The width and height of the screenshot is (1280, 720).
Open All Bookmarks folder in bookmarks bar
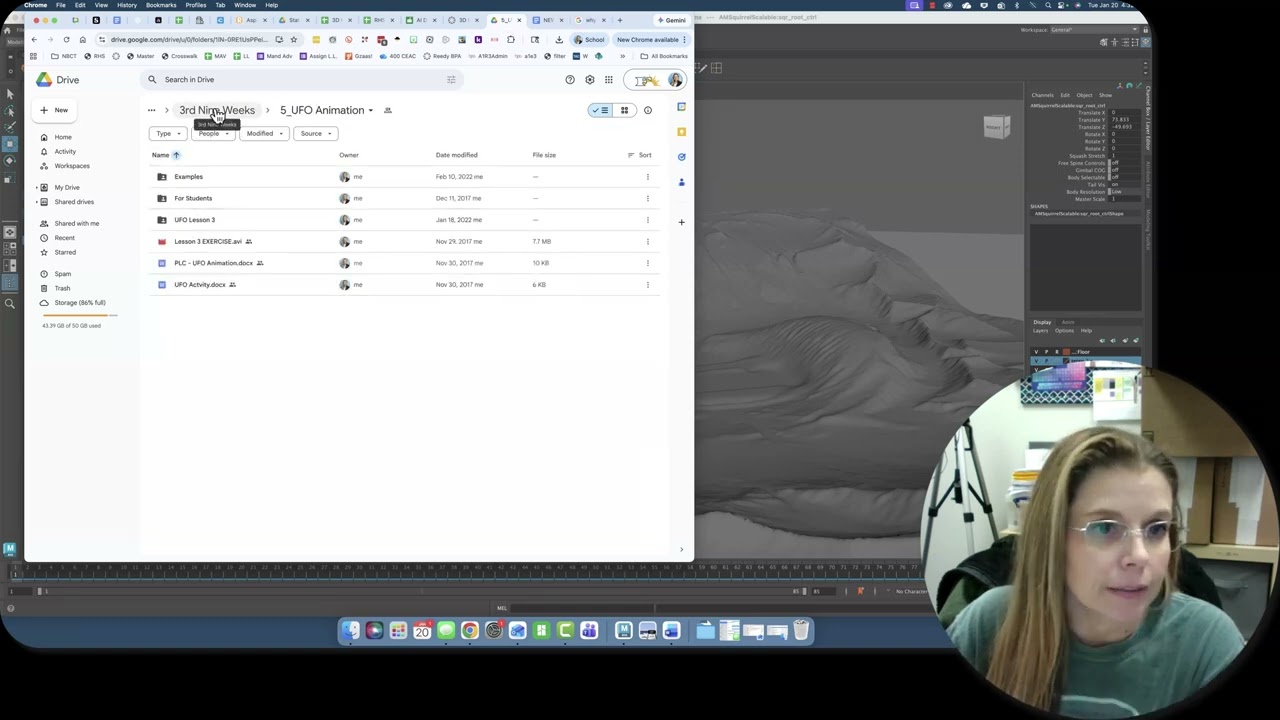click(664, 56)
